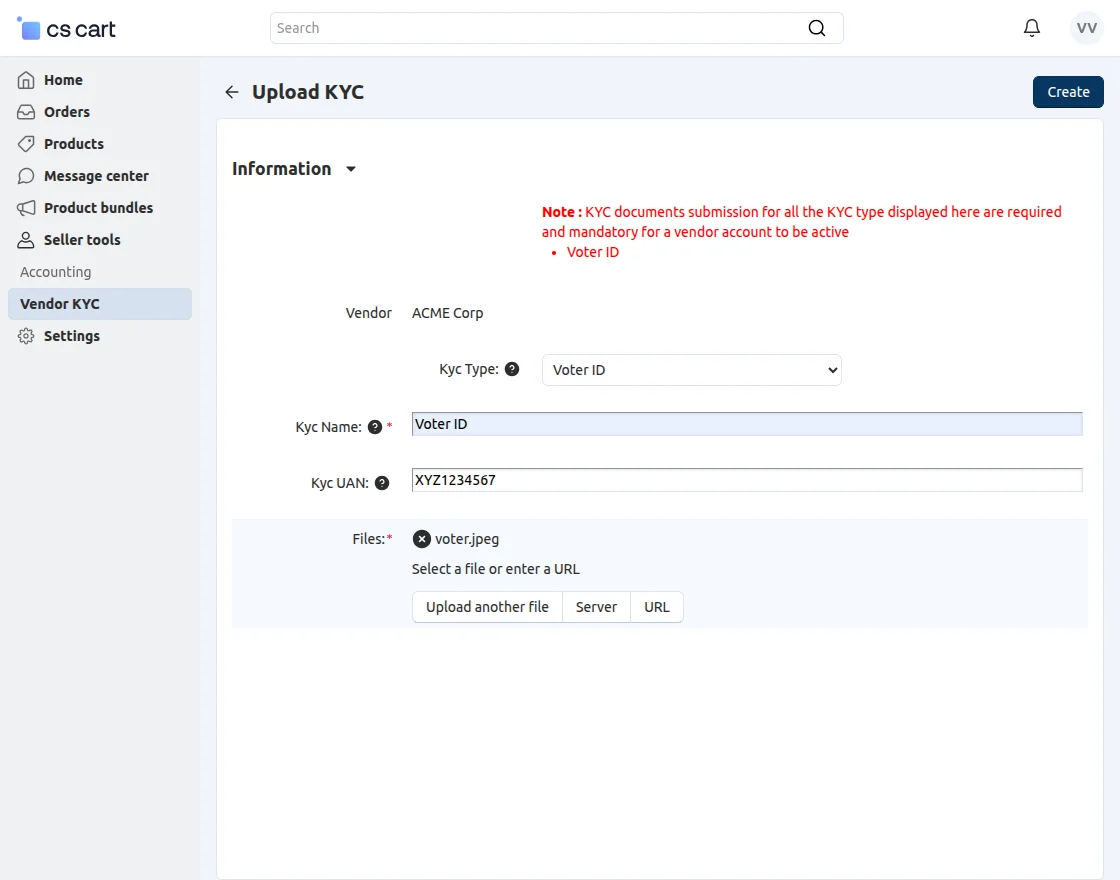Open the Settings menu item
This screenshot has height=880, width=1120.
point(70,335)
